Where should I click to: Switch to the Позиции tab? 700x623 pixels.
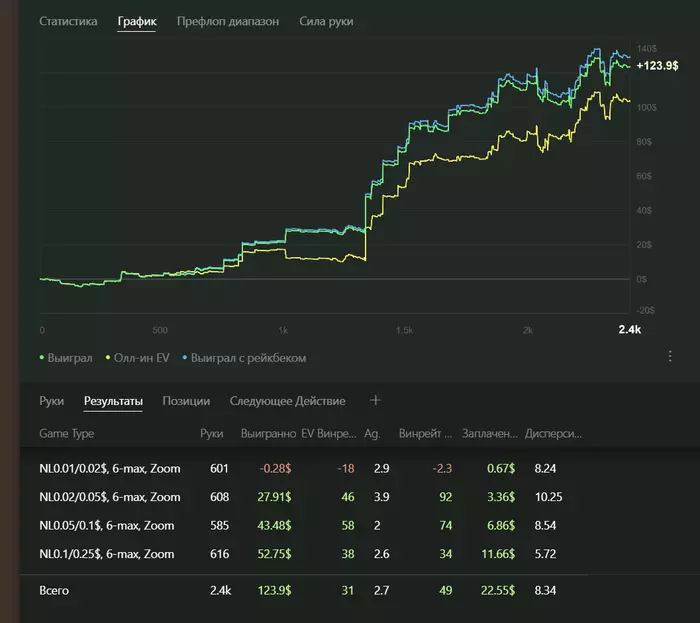pos(186,401)
